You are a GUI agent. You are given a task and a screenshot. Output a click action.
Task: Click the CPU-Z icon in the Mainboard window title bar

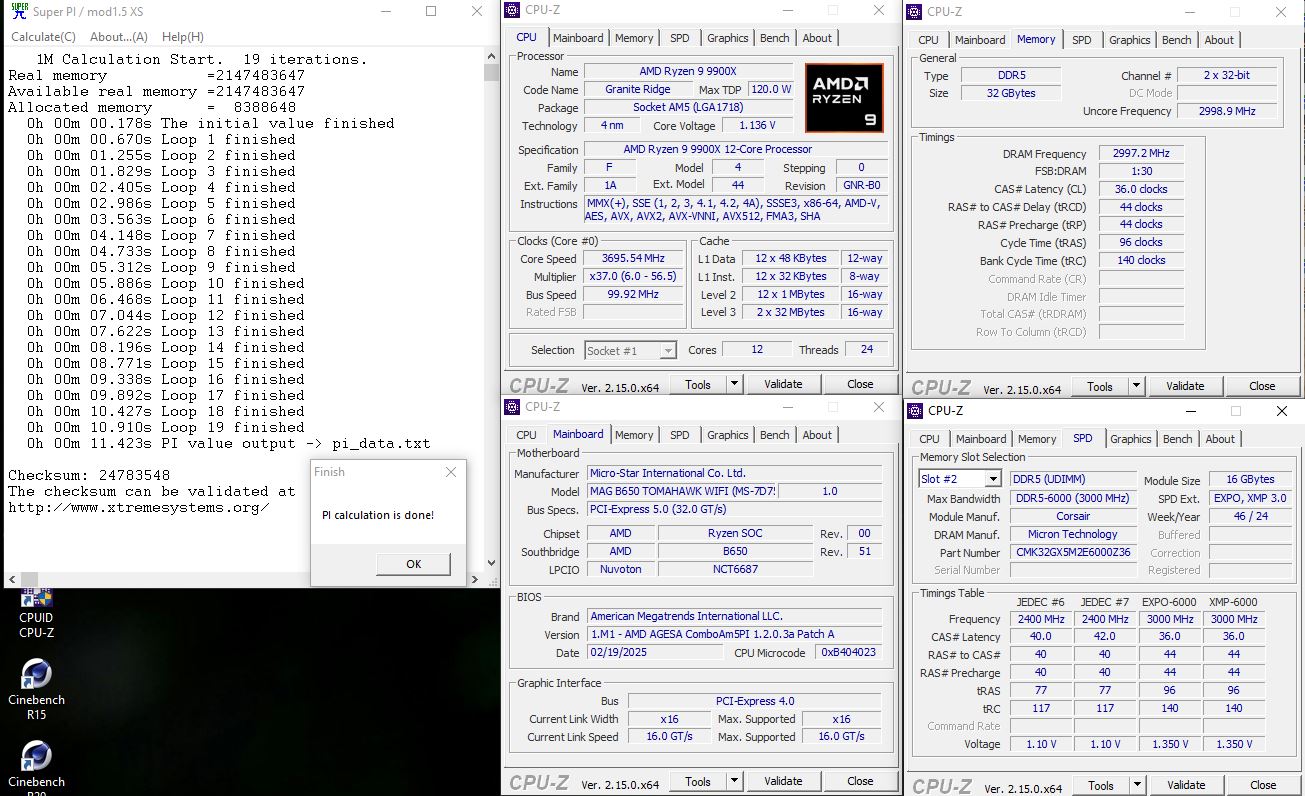click(512, 407)
